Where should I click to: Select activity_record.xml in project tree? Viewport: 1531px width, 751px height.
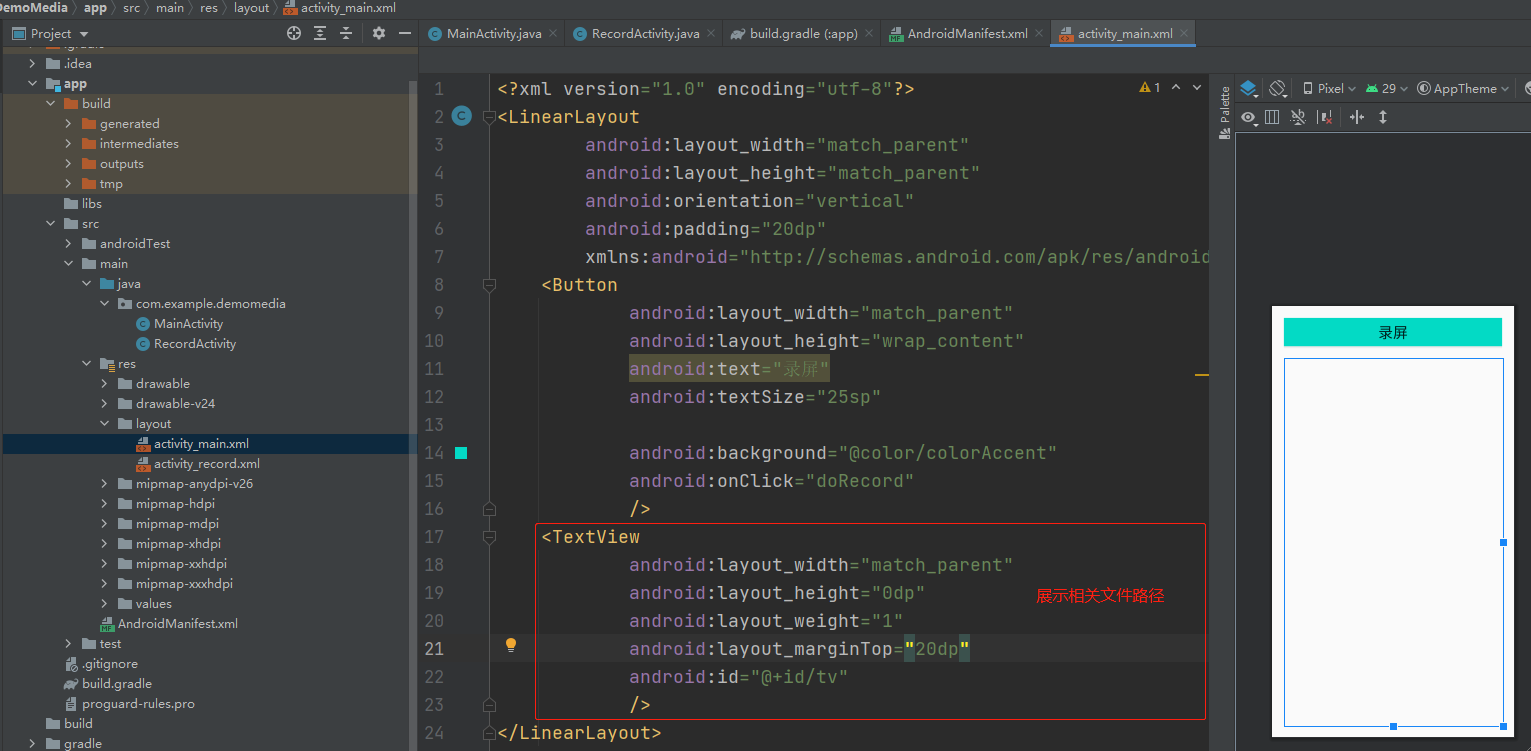click(x=206, y=464)
